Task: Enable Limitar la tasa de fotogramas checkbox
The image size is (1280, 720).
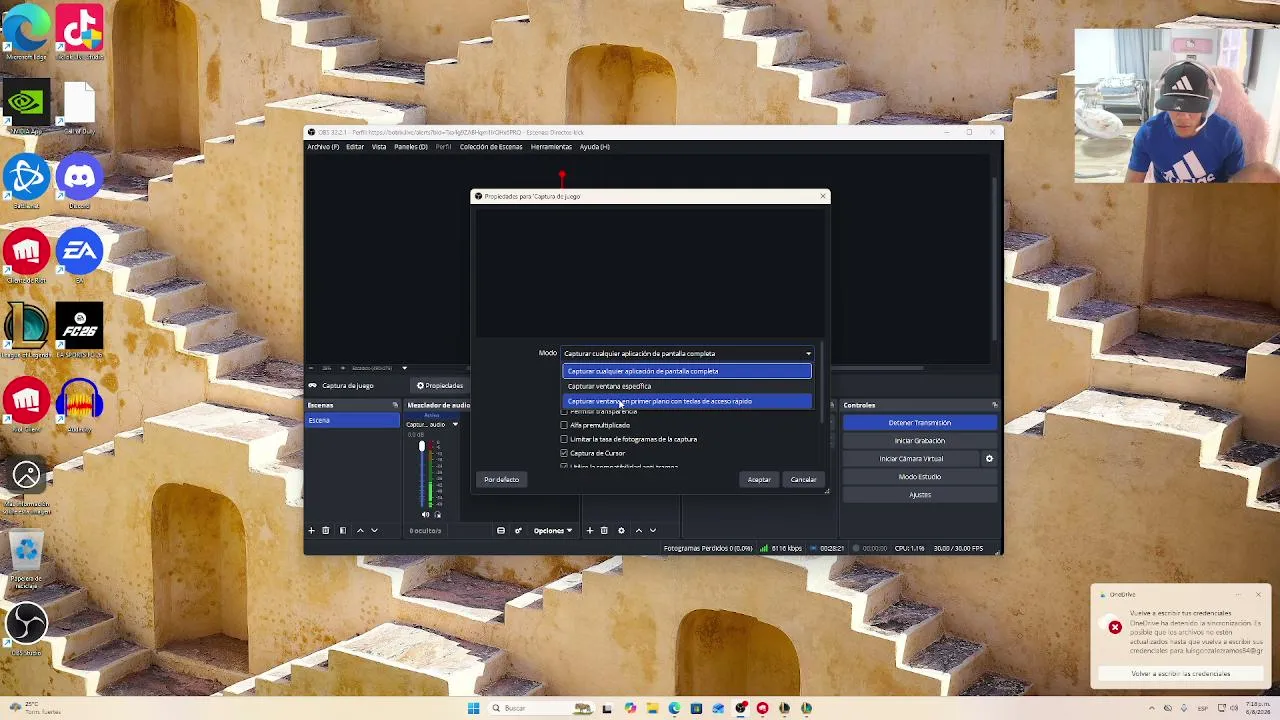Action: tap(564, 439)
